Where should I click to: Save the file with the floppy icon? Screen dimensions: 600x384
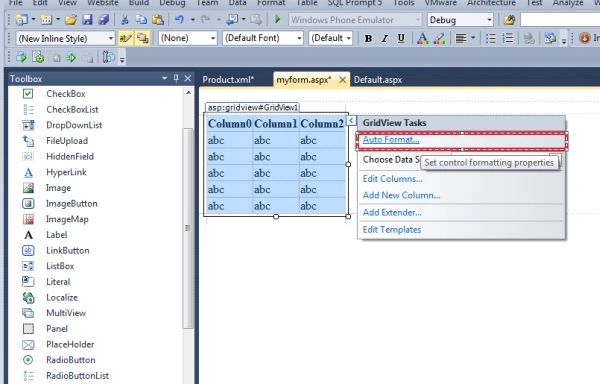[87, 20]
